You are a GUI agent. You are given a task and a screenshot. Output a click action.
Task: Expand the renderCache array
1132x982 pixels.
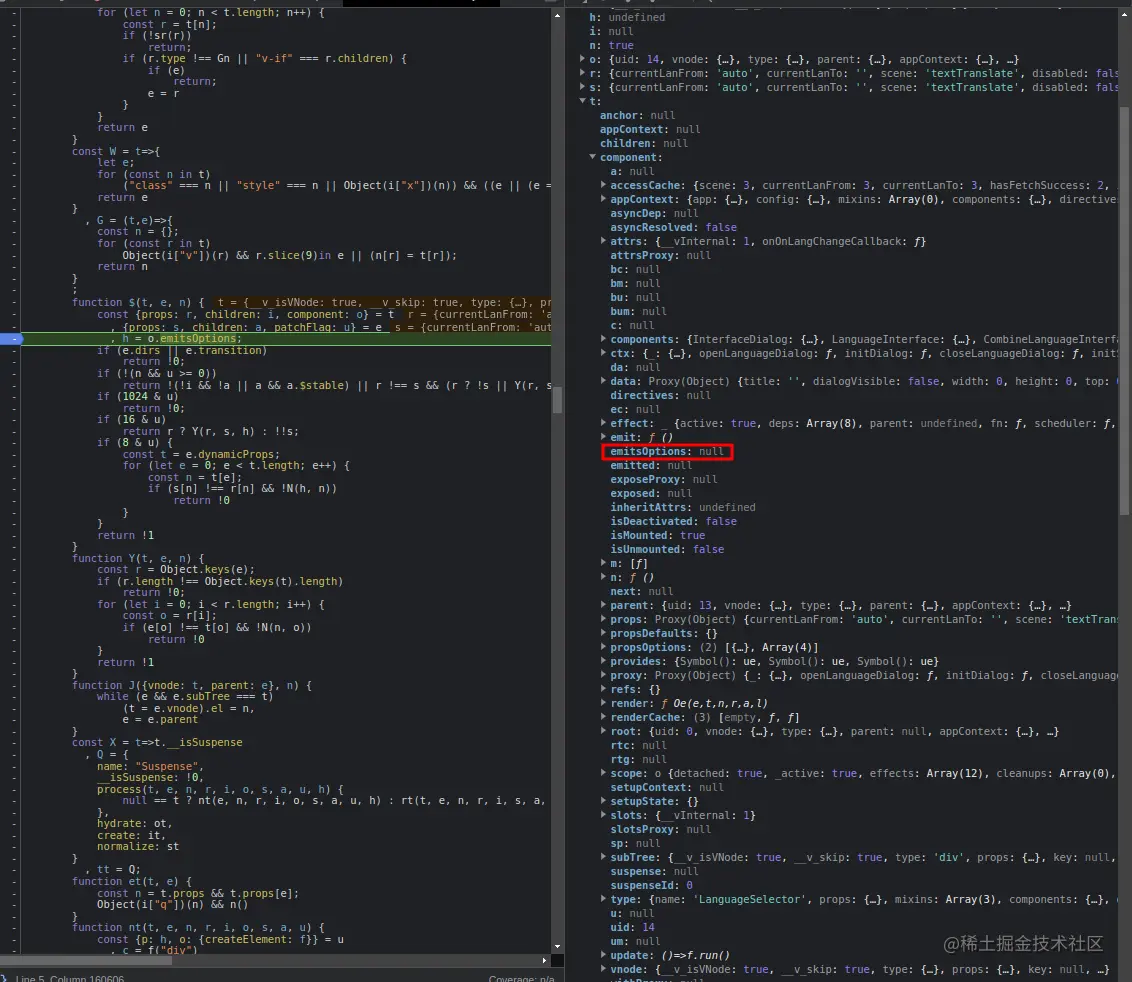click(x=604, y=718)
